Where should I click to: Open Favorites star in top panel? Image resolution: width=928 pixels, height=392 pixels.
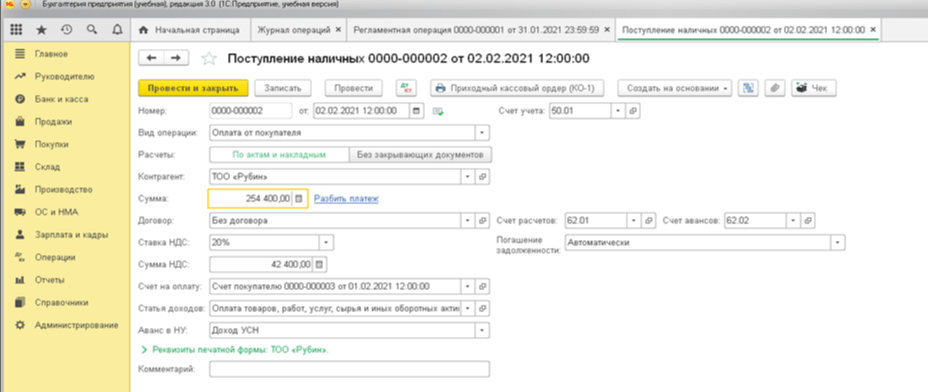(41, 29)
